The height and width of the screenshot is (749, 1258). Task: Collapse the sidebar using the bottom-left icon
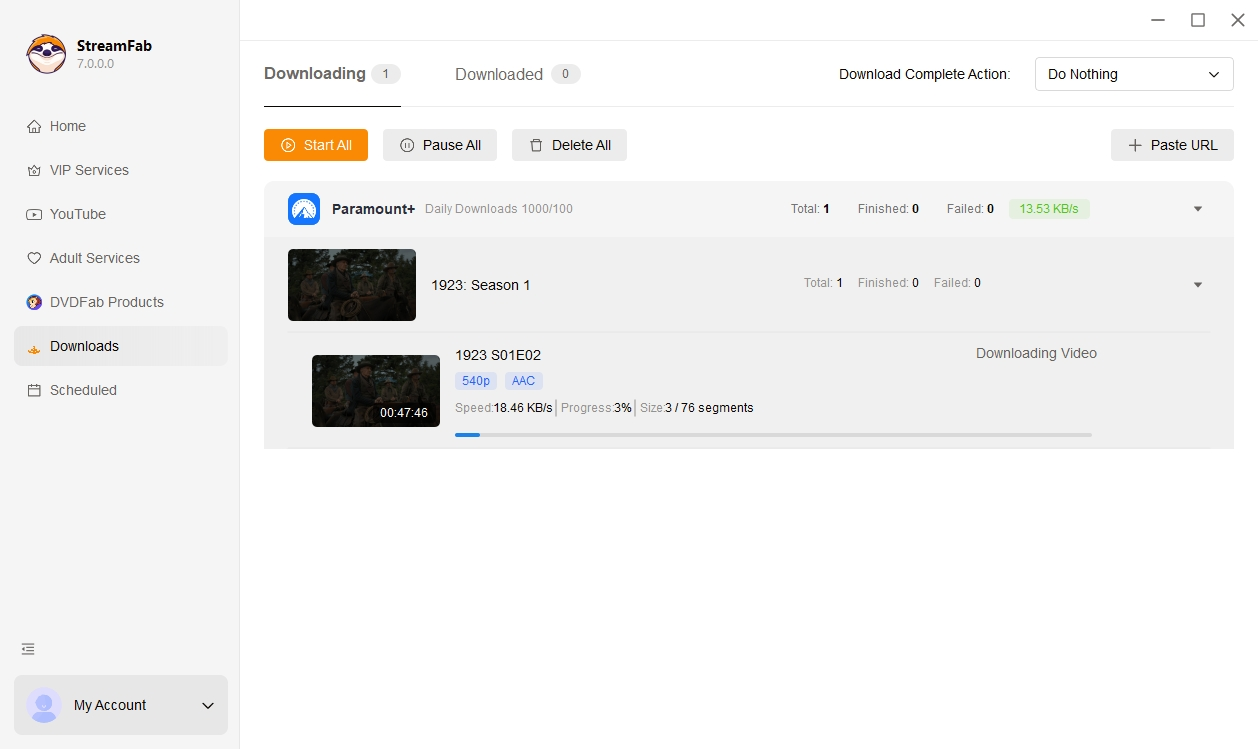pyautogui.click(x=27, y=649)
